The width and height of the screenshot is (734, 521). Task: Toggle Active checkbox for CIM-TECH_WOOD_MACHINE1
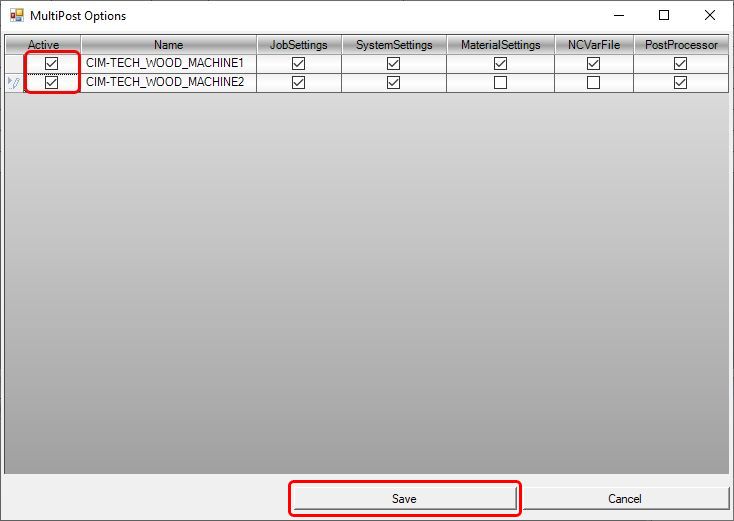(x=52, y=63)
